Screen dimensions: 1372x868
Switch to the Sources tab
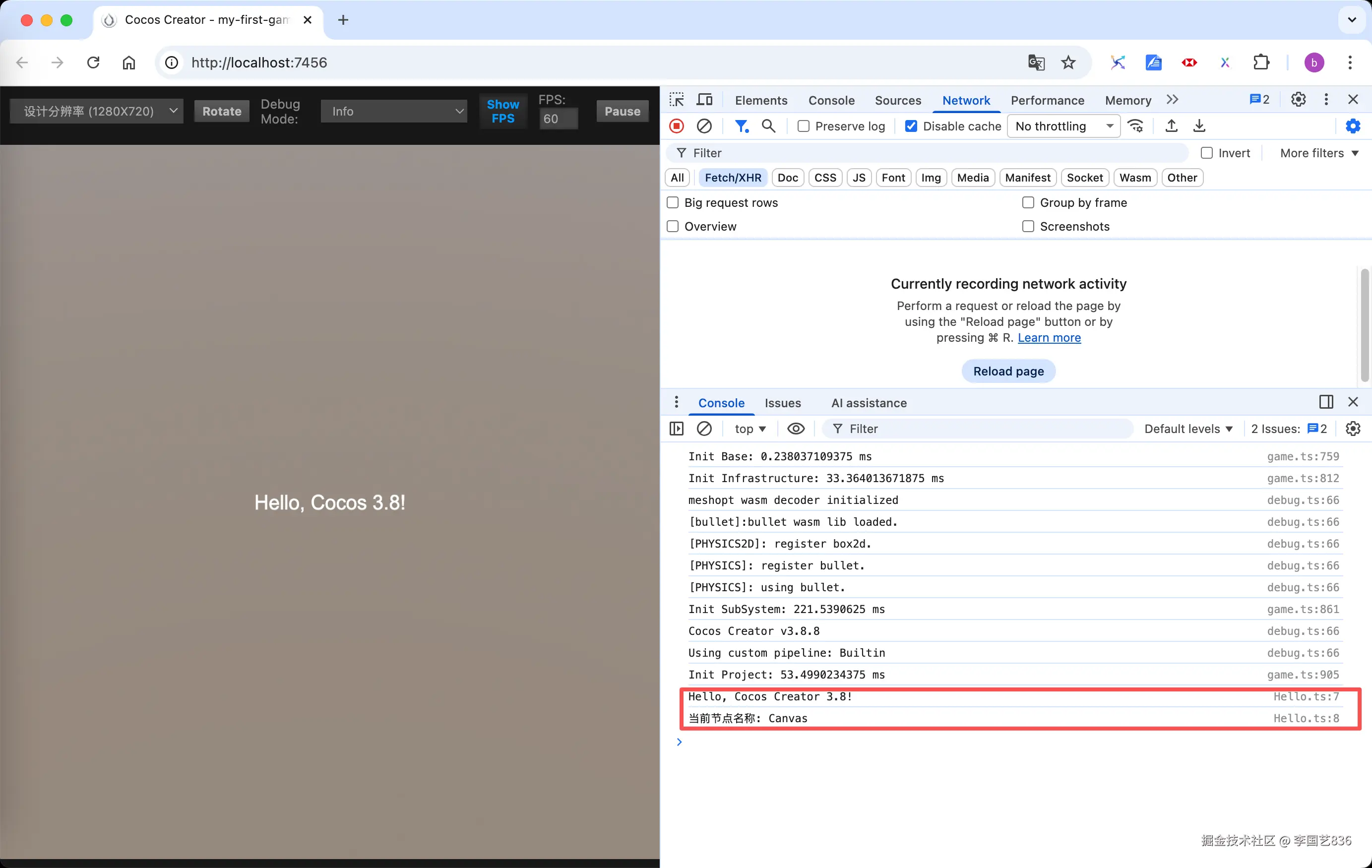coord(897,100)
